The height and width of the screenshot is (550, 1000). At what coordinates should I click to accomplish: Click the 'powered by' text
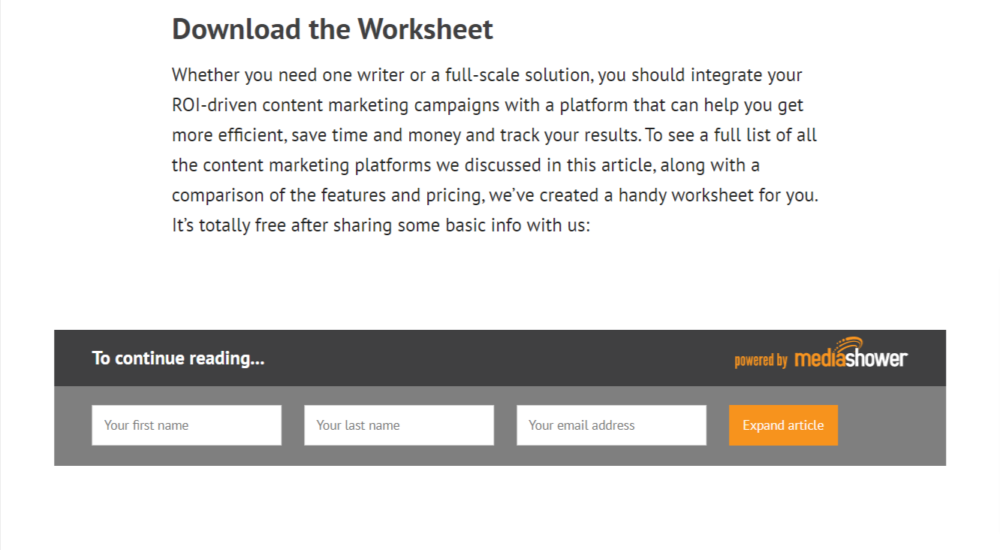coord(761,360)
